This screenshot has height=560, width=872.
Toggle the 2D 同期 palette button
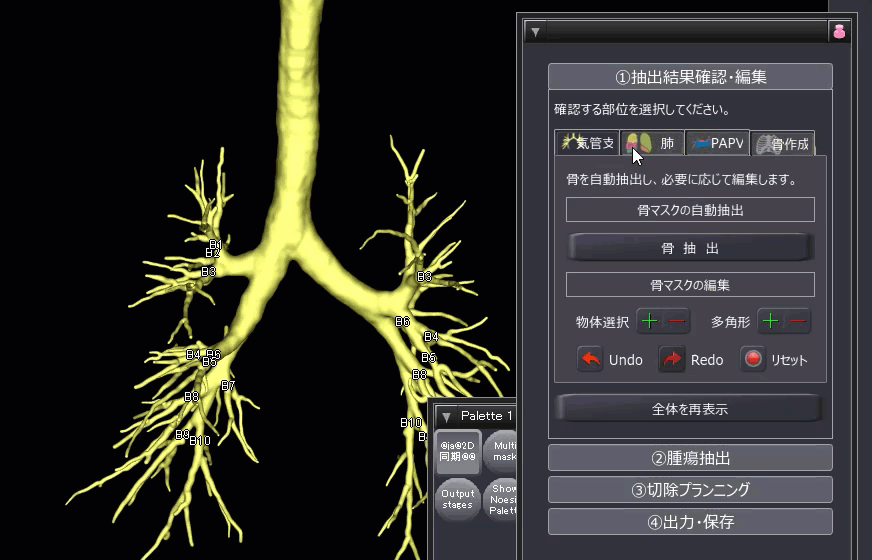click(458, 450)
